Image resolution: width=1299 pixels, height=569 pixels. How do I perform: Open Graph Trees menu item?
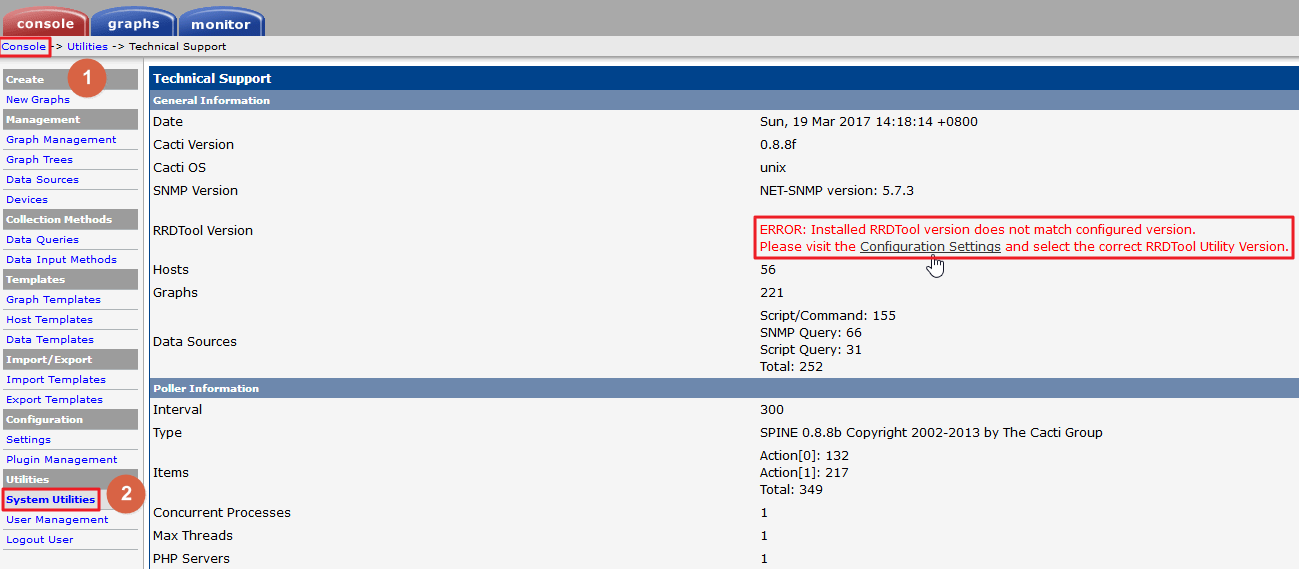click(39, 160)
